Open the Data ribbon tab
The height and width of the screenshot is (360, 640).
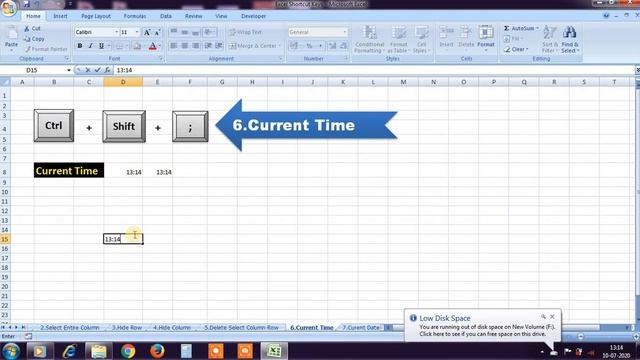click(x=166, y=16)
